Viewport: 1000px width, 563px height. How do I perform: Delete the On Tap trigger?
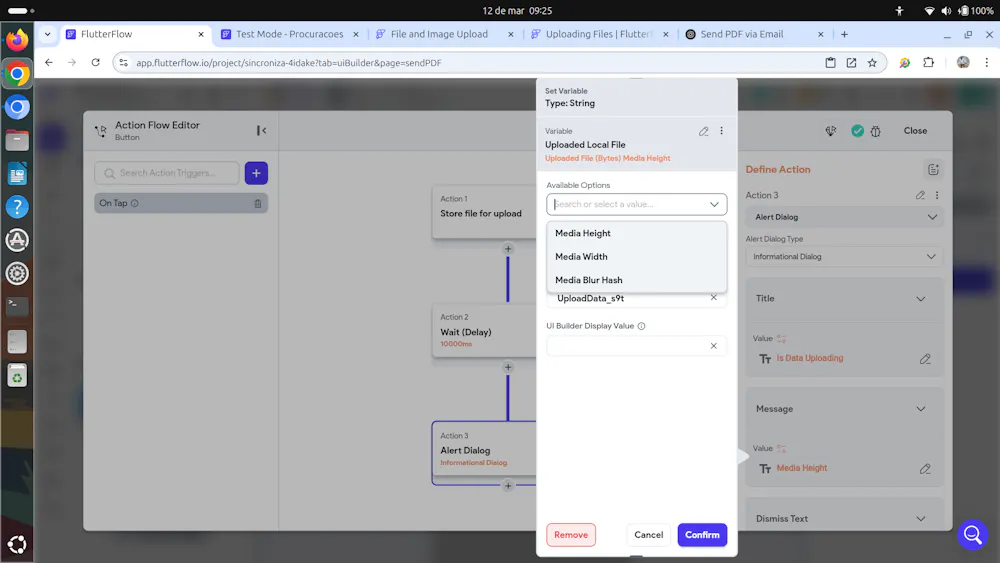point(258,203)
